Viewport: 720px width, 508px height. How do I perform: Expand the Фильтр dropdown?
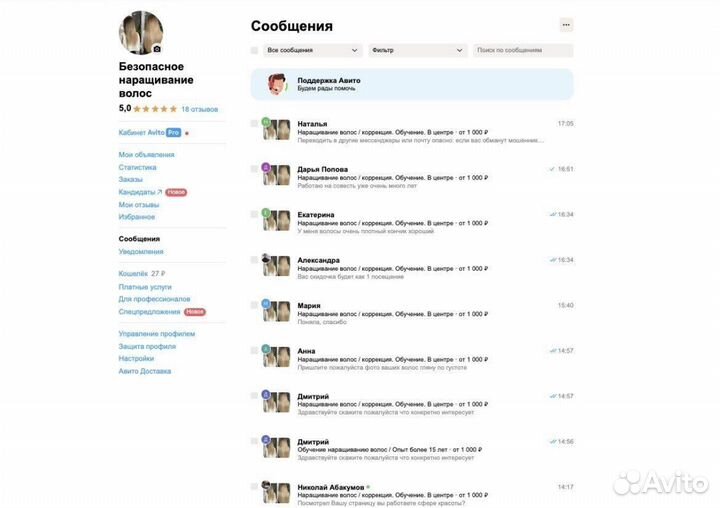(417, 51)
